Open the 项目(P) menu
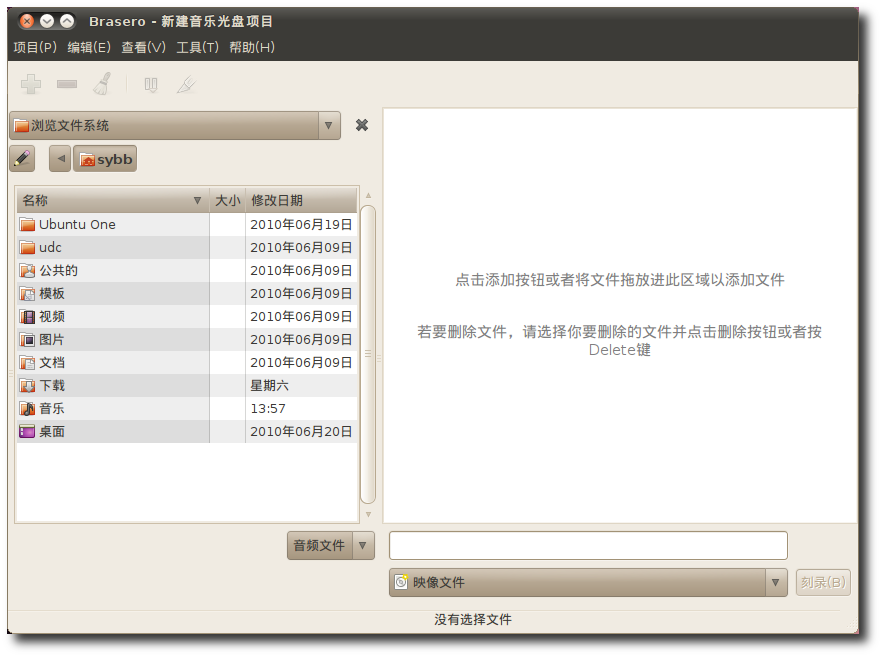 point(35,47)
